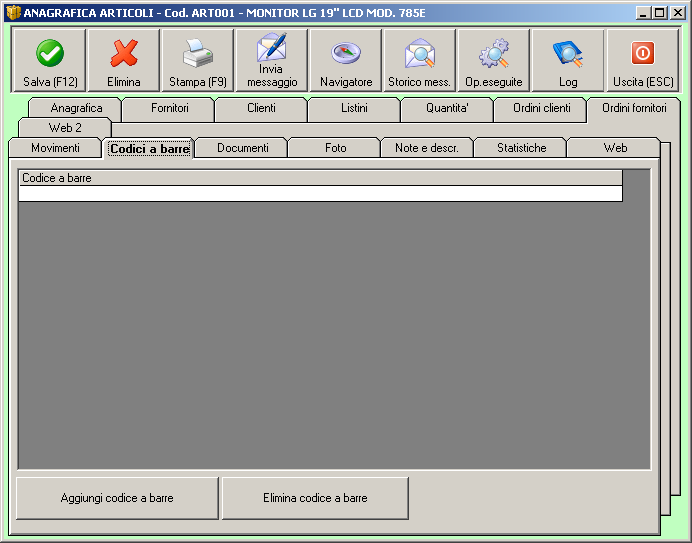Switch to the Anagrafica tab
The width and height of the screenshot is (692, 543).
coord(76,108)
